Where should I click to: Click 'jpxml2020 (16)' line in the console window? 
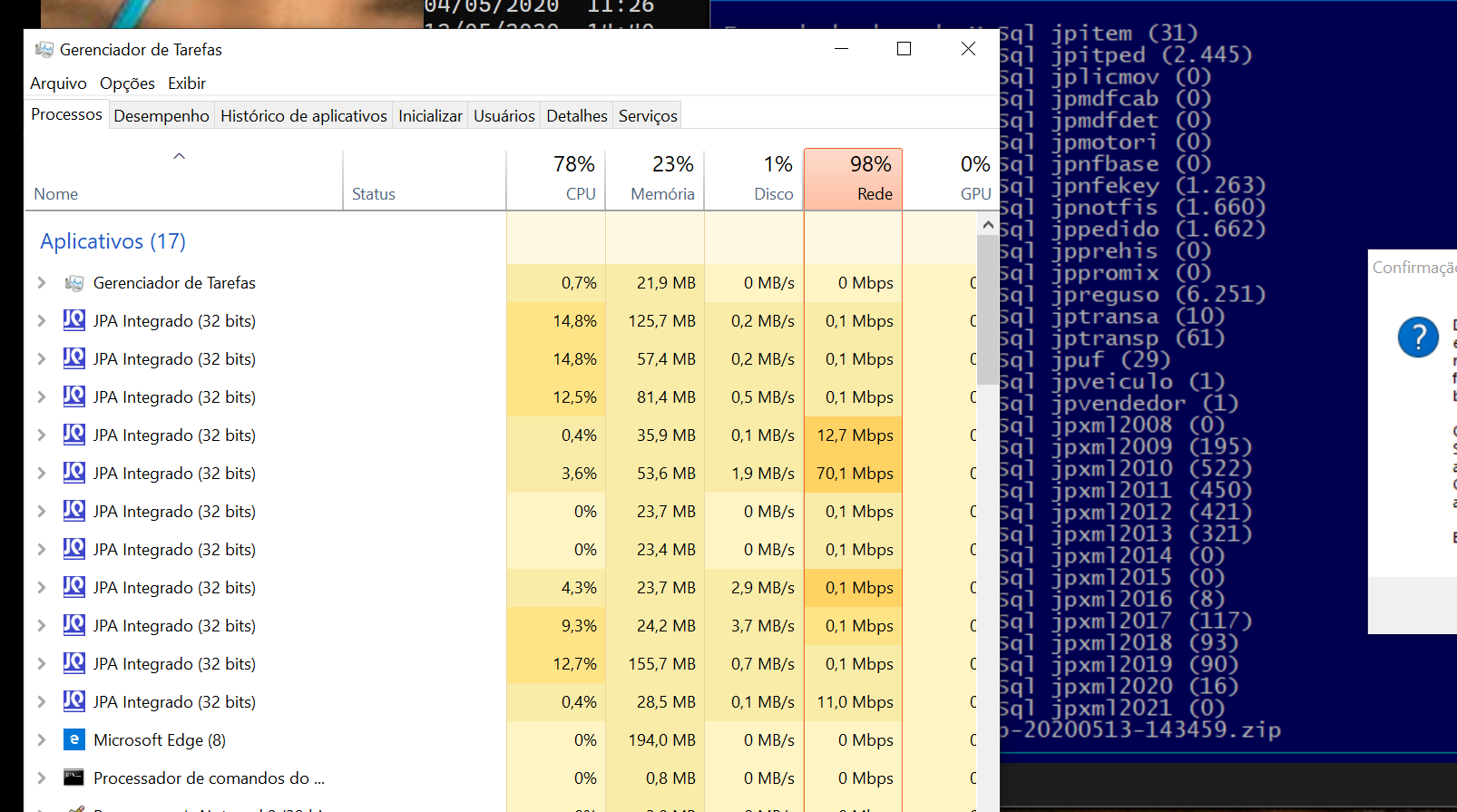pos(1145,686)
